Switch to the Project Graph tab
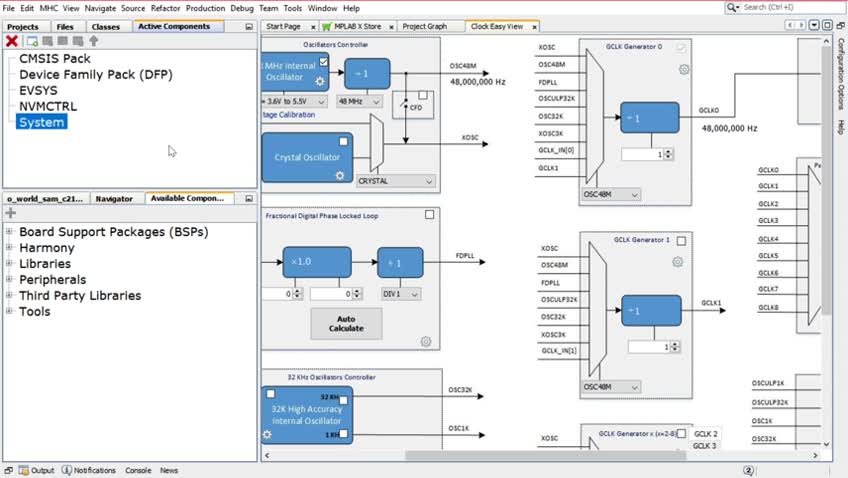The height and width of the screenshot is (478, 848). pyautogui.click(x=424, y=26)
